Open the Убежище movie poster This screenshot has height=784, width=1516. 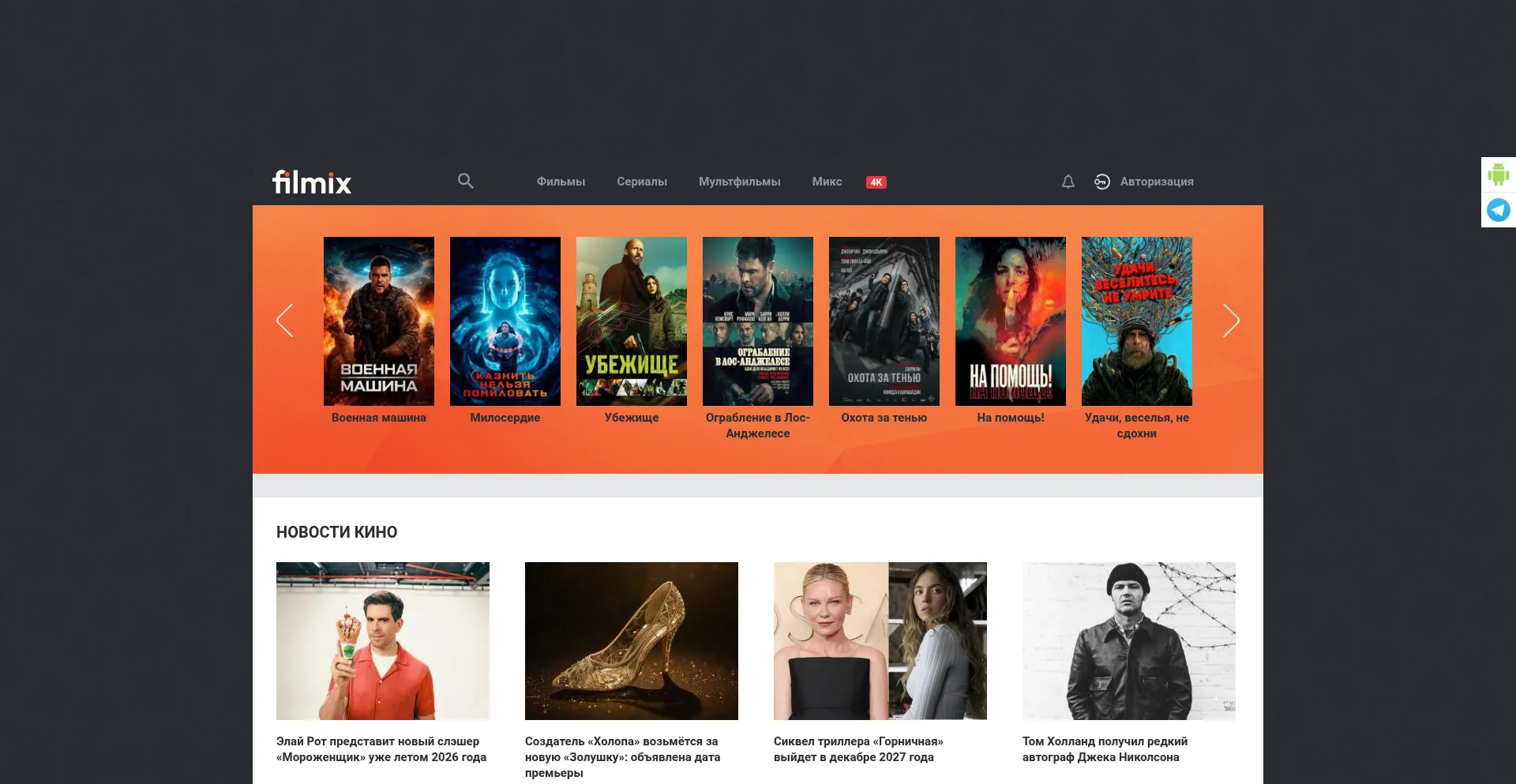point(632,321)
